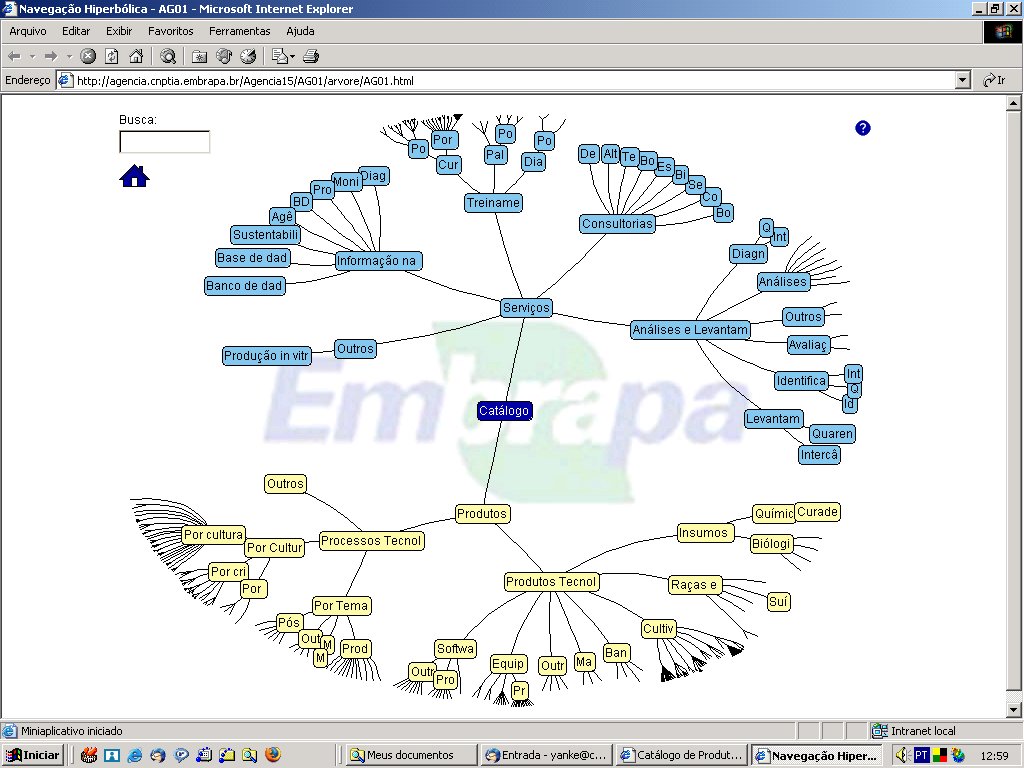Viewport: 1024px width, 768px height.
Task: Click the Iniciar start button
Action: coord(33,756)
